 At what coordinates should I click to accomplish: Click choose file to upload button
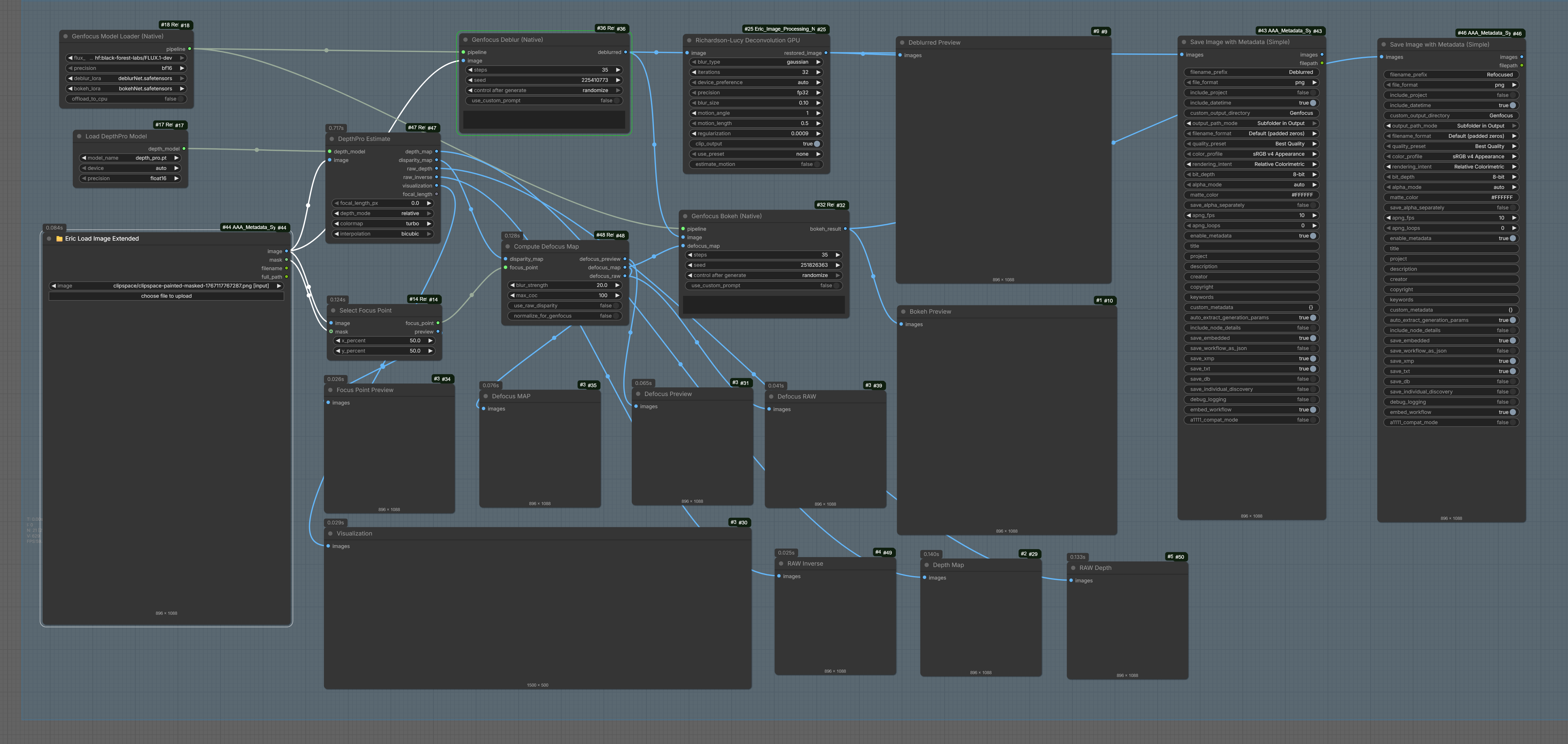click(x=166, y=296)
